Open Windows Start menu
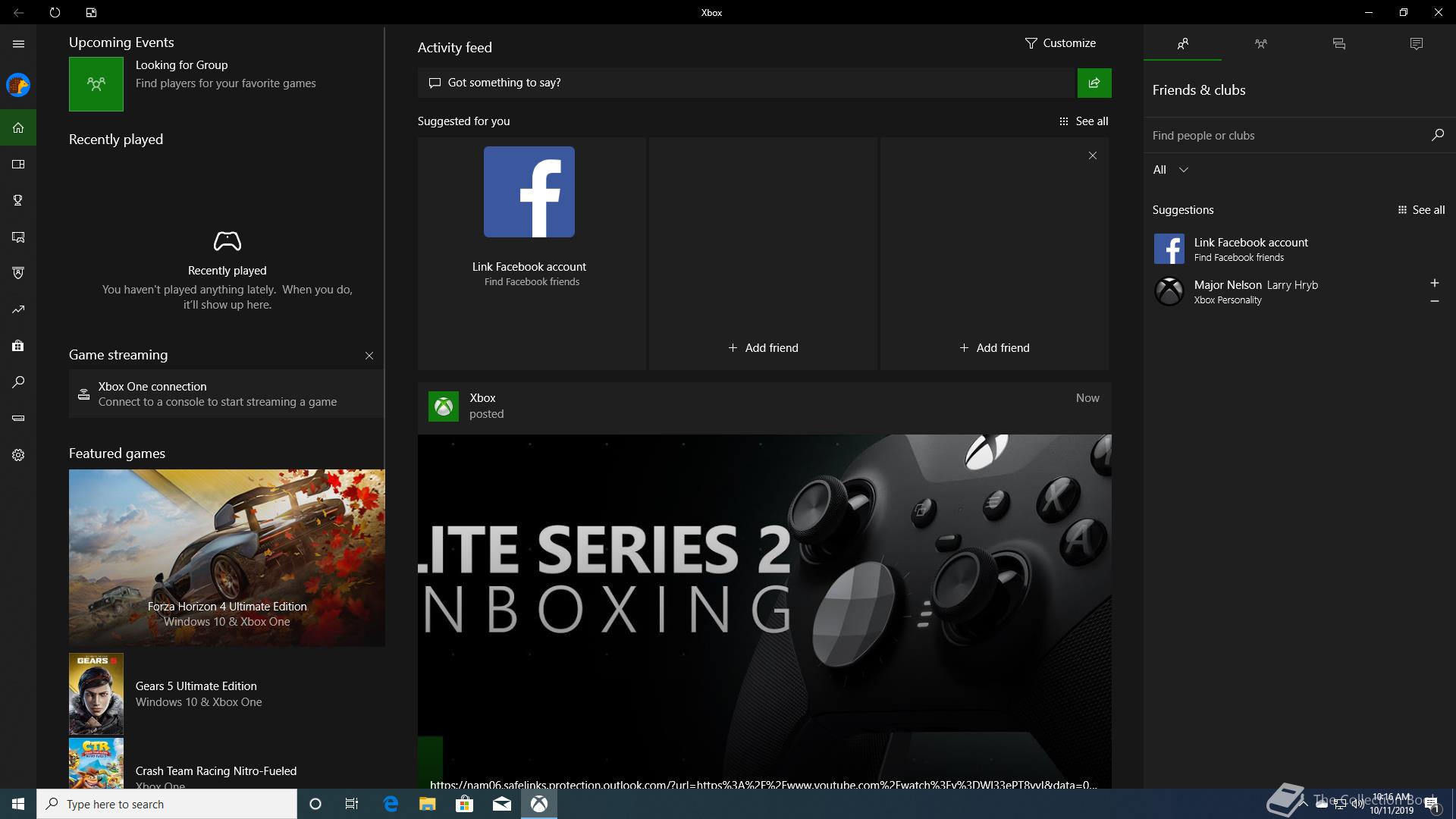This screenshot has width=1456, height=819. point(18,804)
